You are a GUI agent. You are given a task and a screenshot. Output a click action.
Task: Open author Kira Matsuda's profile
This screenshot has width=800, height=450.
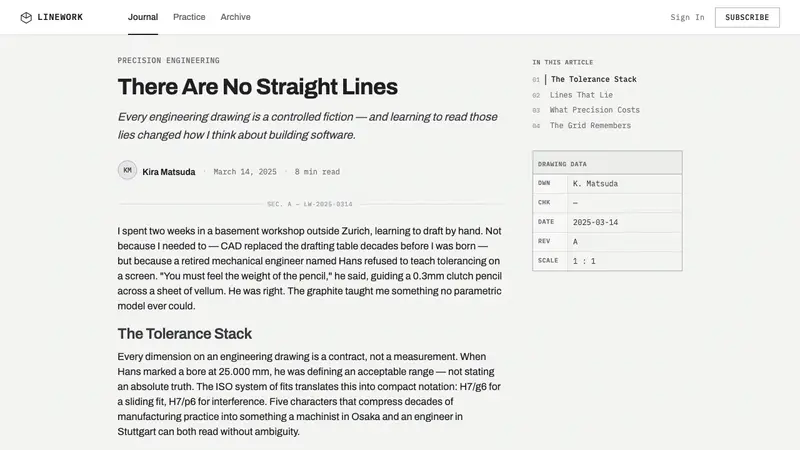click(169, 172)
